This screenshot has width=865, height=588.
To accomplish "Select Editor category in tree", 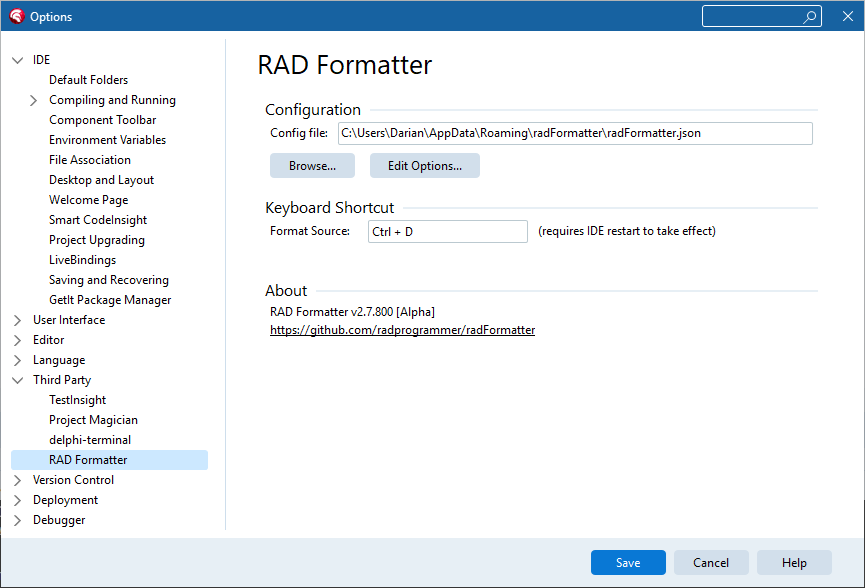I will [49, 340].
